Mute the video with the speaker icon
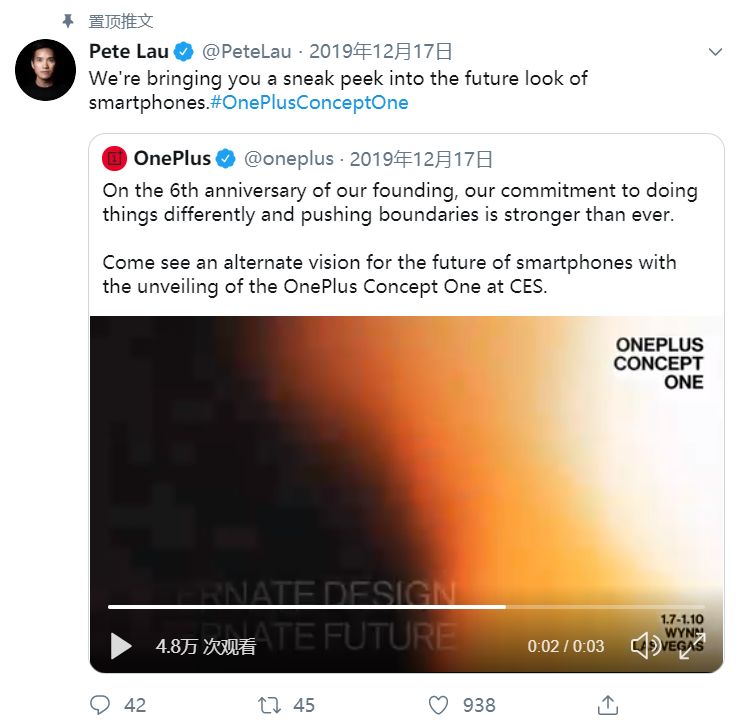The width and height of the screenshot is (740, 728). click(644, 646)
